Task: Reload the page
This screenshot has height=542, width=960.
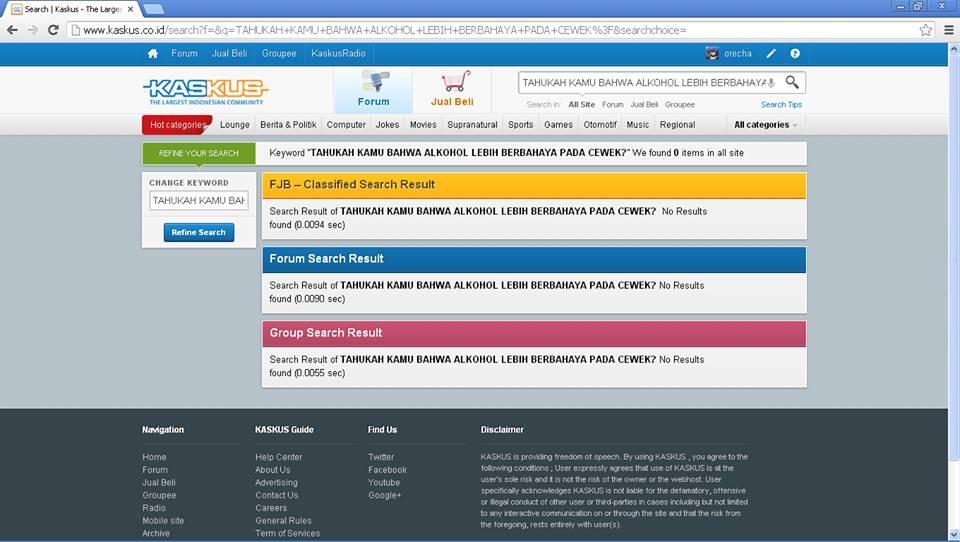Action: [53, 29]
